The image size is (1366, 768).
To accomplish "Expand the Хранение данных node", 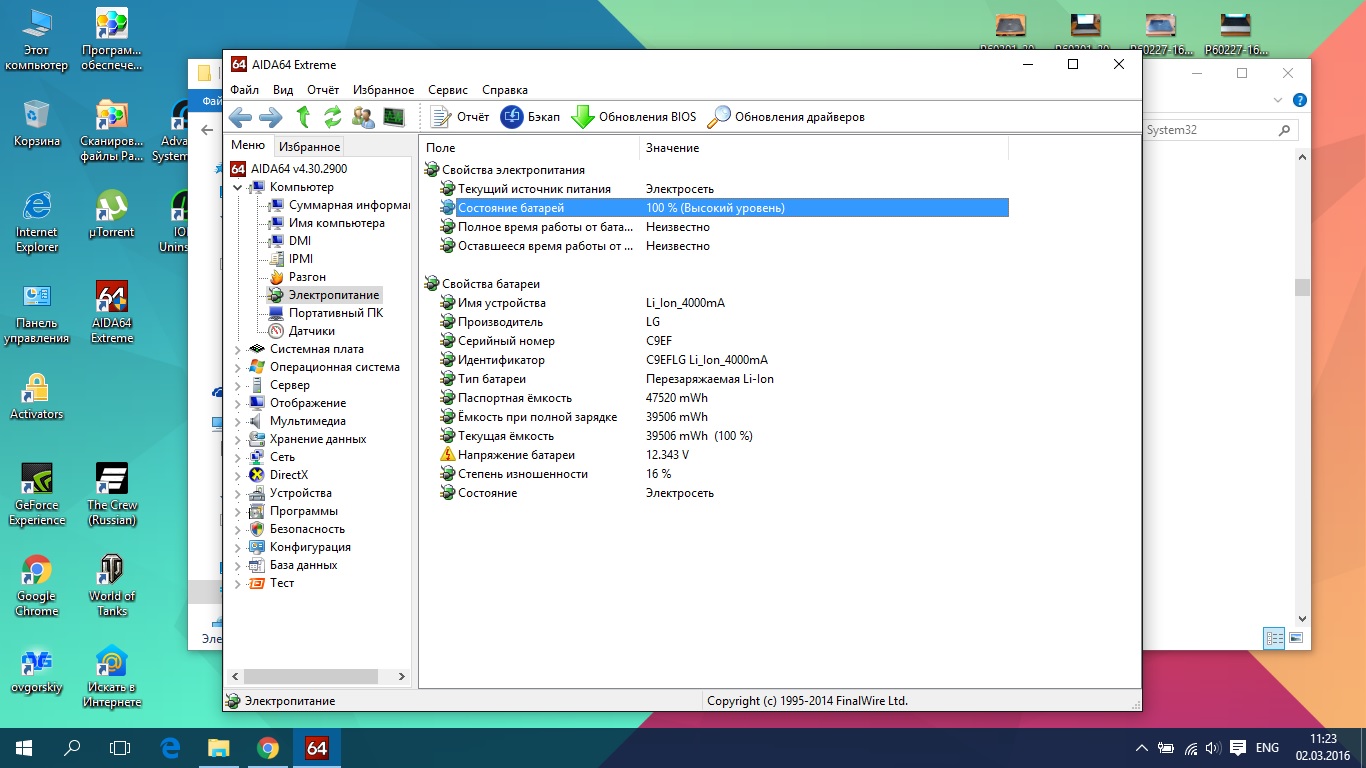I will click(238, 439).
